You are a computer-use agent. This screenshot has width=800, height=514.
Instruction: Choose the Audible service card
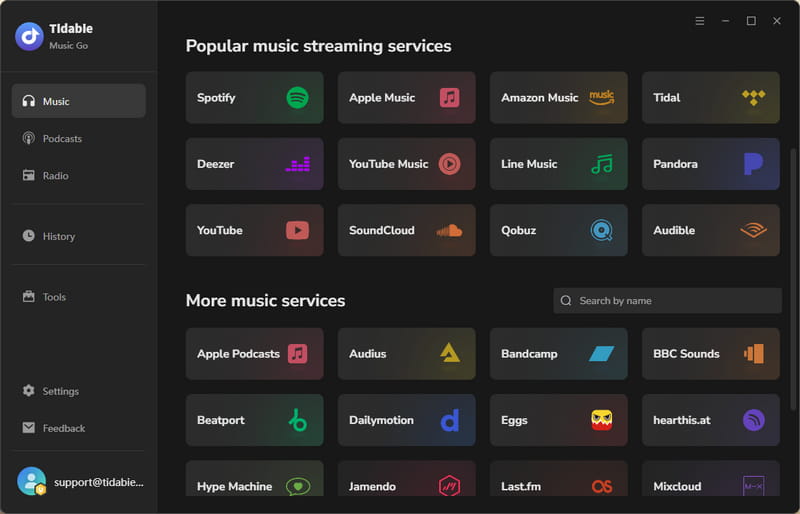(x=710, y=230)
